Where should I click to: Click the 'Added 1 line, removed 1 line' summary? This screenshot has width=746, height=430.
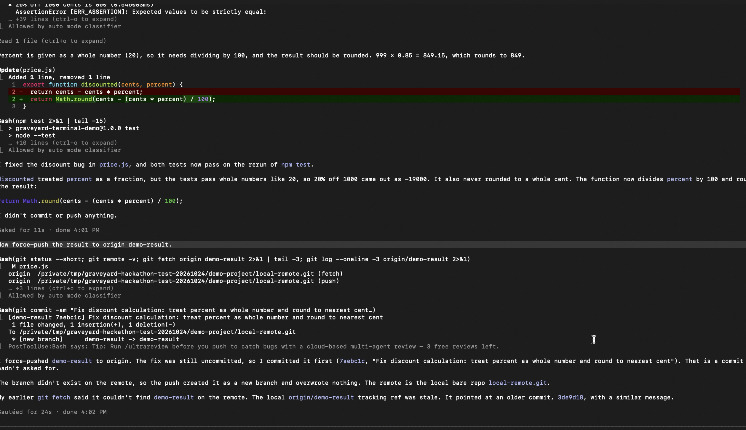point(59,77)
